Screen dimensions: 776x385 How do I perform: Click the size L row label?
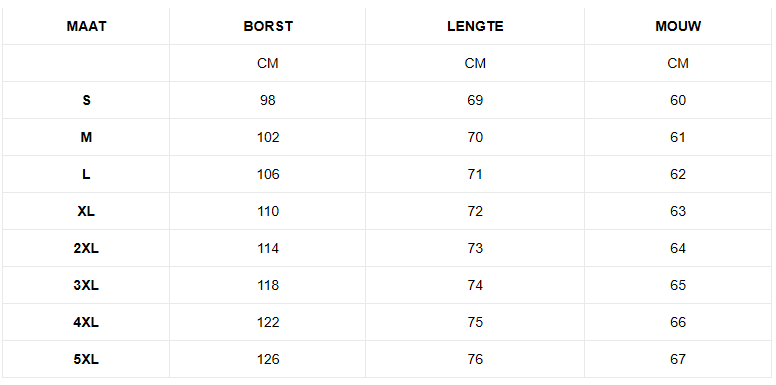86,174
